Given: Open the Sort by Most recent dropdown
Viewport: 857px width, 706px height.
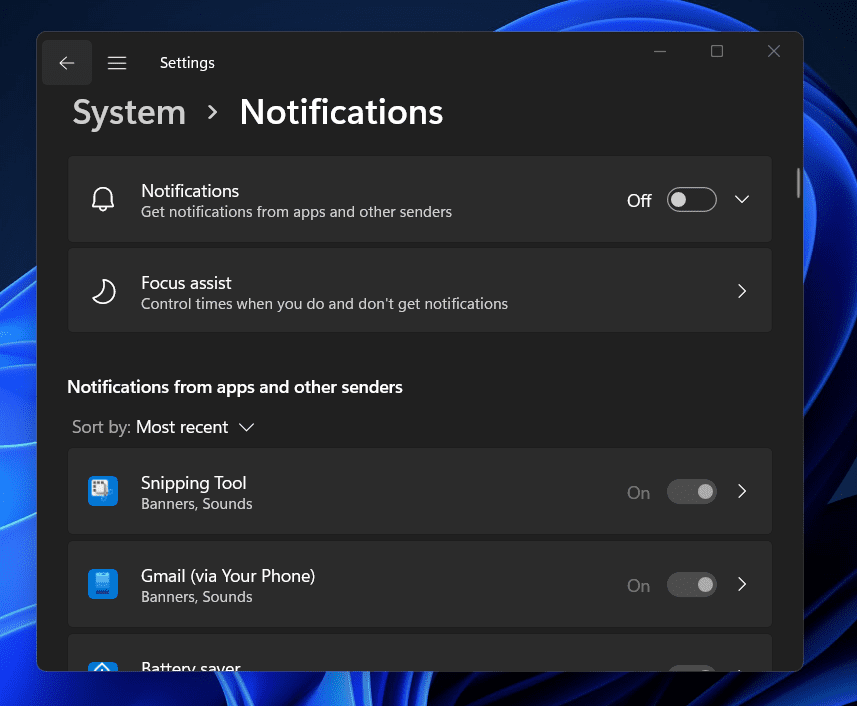Looking at the screenshot, I should pyautogui.click(x=194, y=427).
